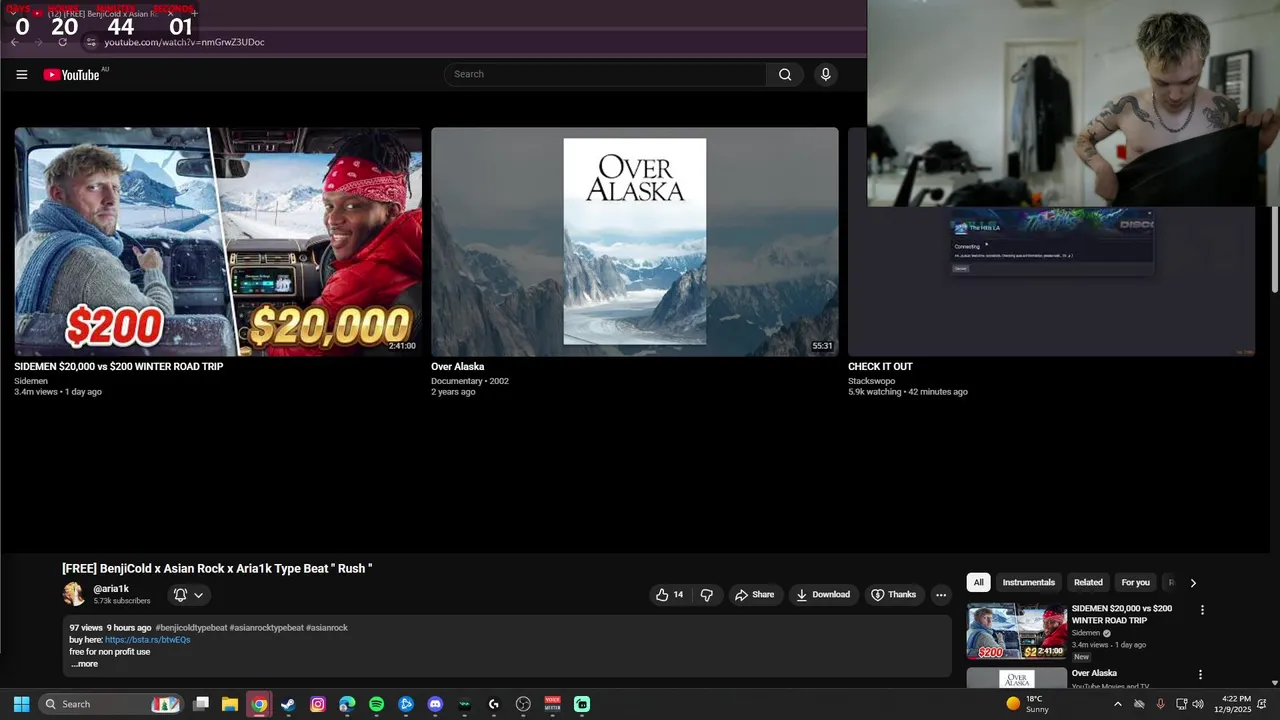Open the @aria1k channel name link
This screenshot has height=720, width=1280.
[111, 589]
